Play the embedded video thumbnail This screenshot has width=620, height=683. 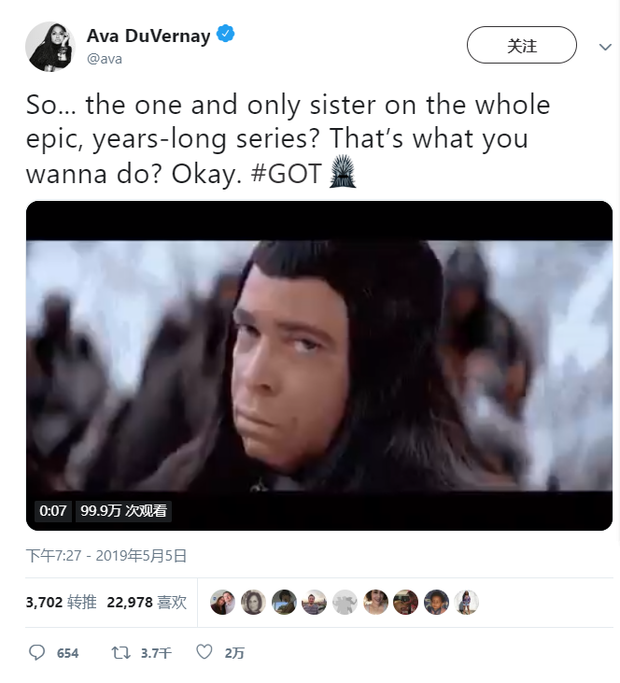point(319,365)
